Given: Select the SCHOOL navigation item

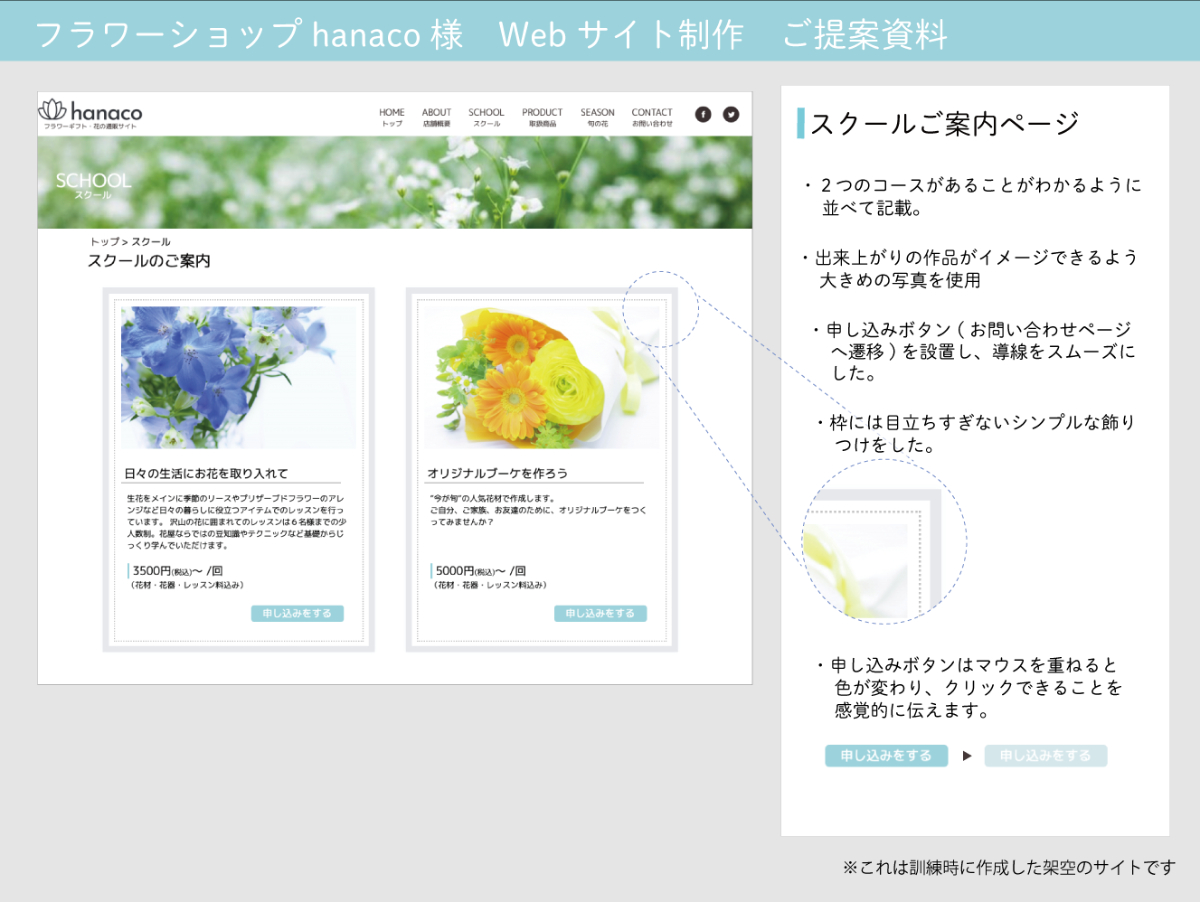Looking at the screenshot, I should [486, 117].
